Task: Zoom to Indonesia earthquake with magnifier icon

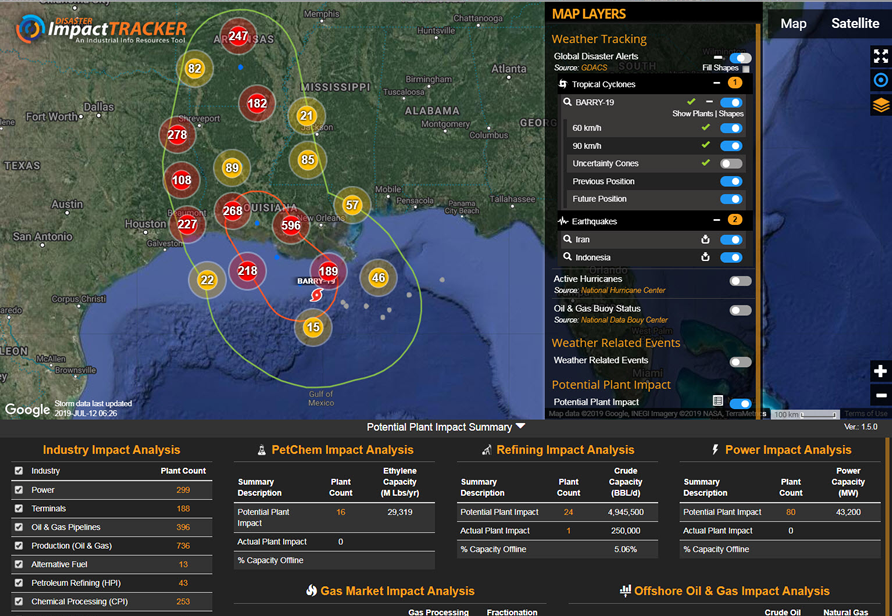Action: (567, 257)
